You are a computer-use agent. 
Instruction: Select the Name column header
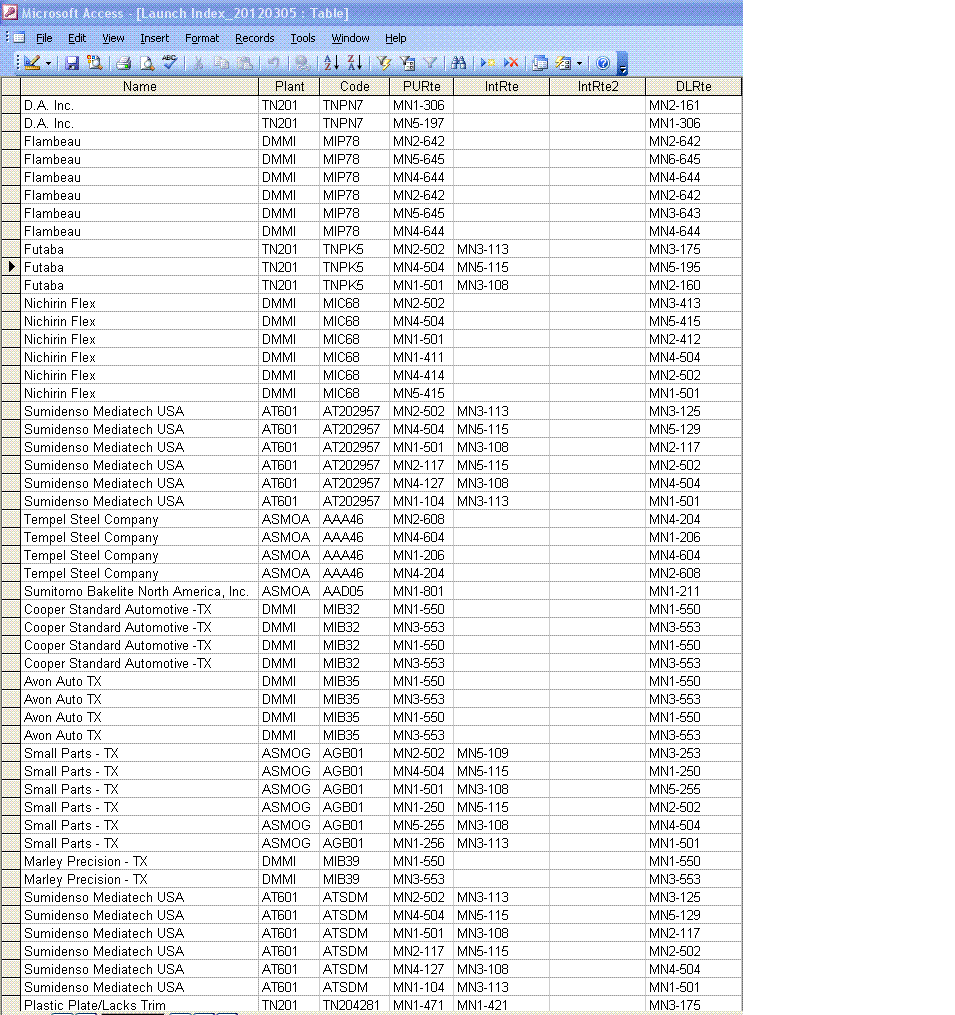[140, 86]
